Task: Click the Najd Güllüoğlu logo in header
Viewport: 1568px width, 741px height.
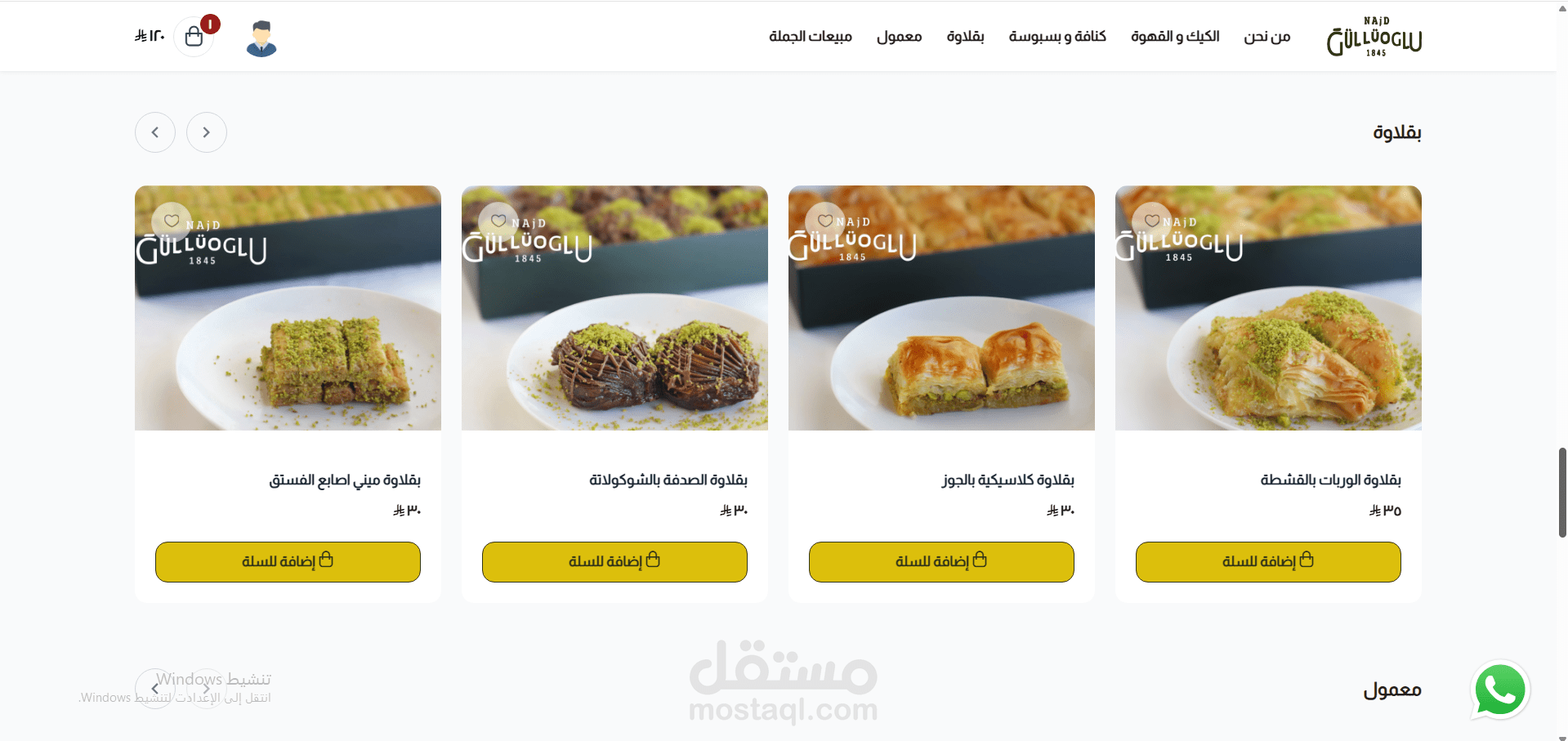Action: (x=1374, y=37)
